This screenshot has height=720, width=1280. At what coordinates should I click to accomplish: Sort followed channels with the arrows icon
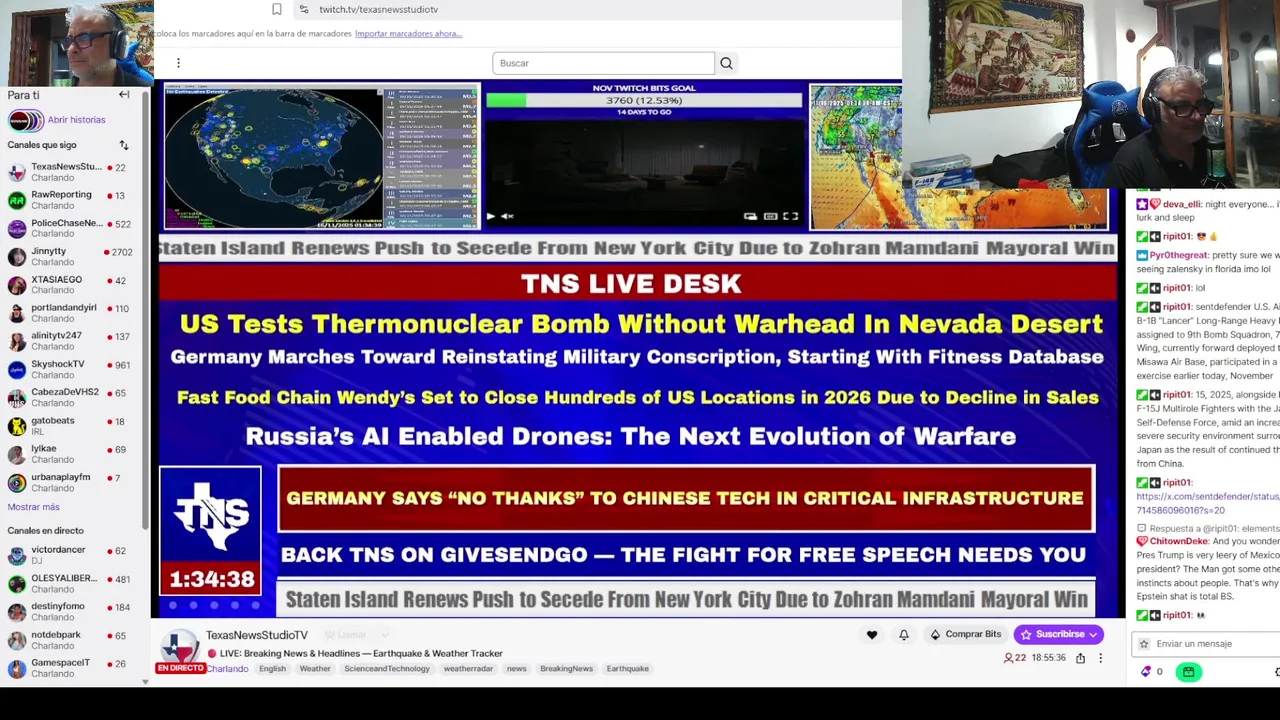coord(124,145)
